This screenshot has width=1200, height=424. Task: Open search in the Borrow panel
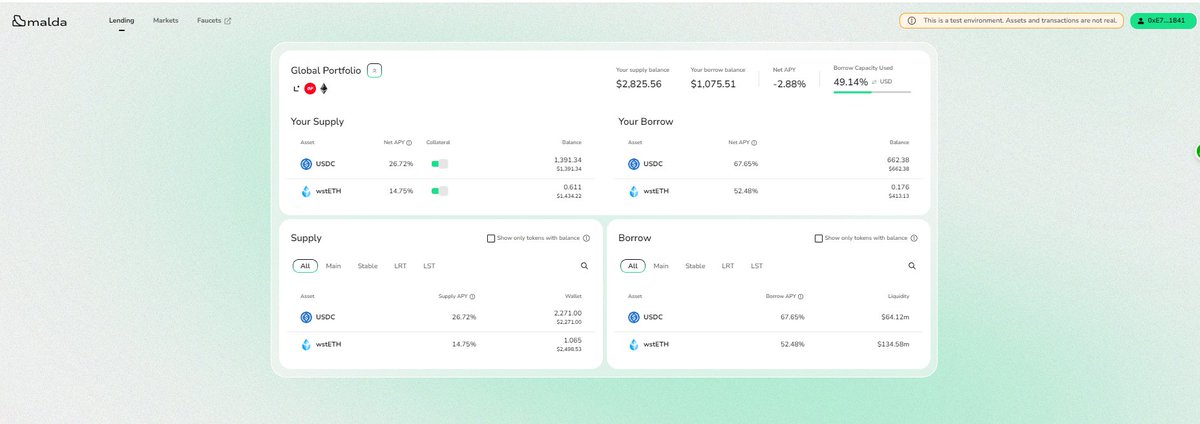(x=912, y=266)
